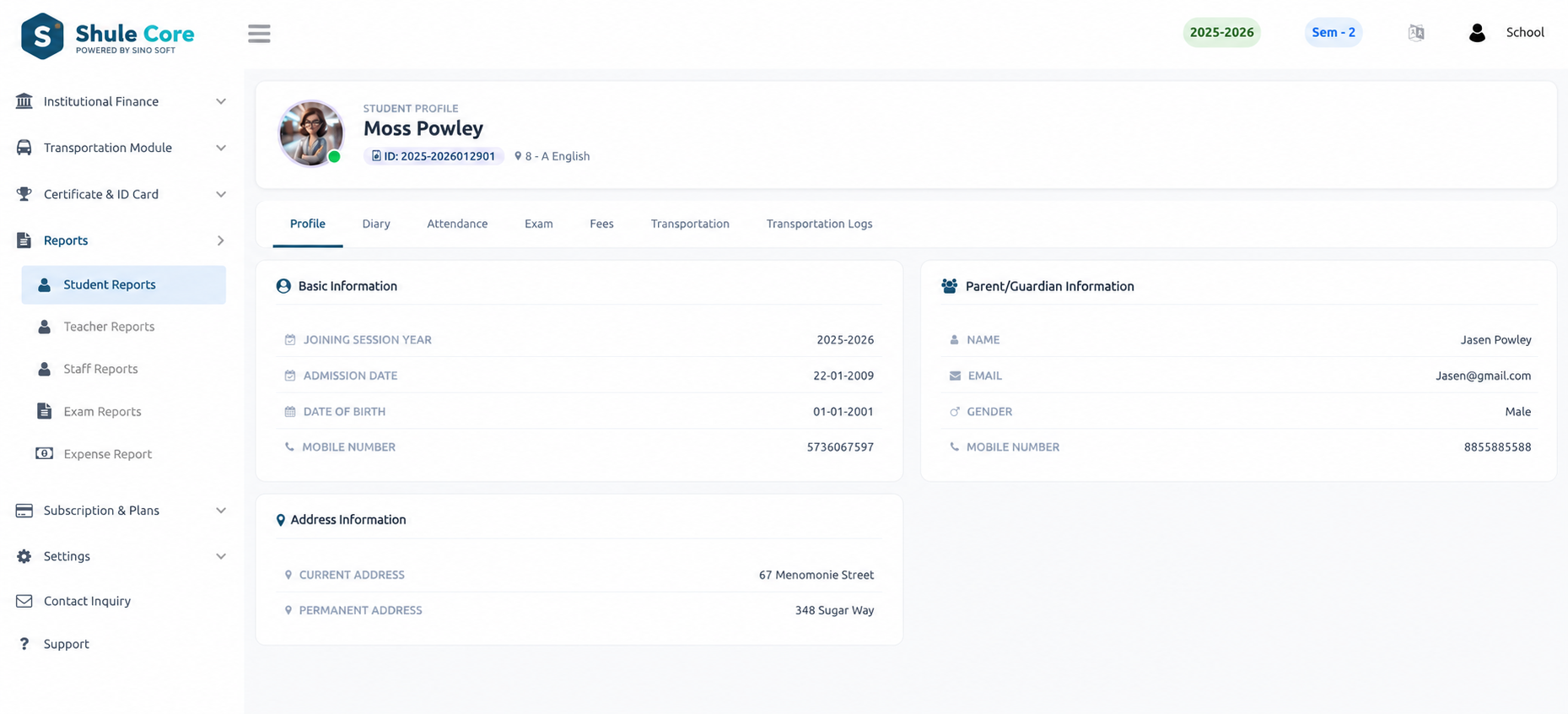Open the Transportation tab
This screenshot has width=1568, height=714.
click(x=690, y=224)
